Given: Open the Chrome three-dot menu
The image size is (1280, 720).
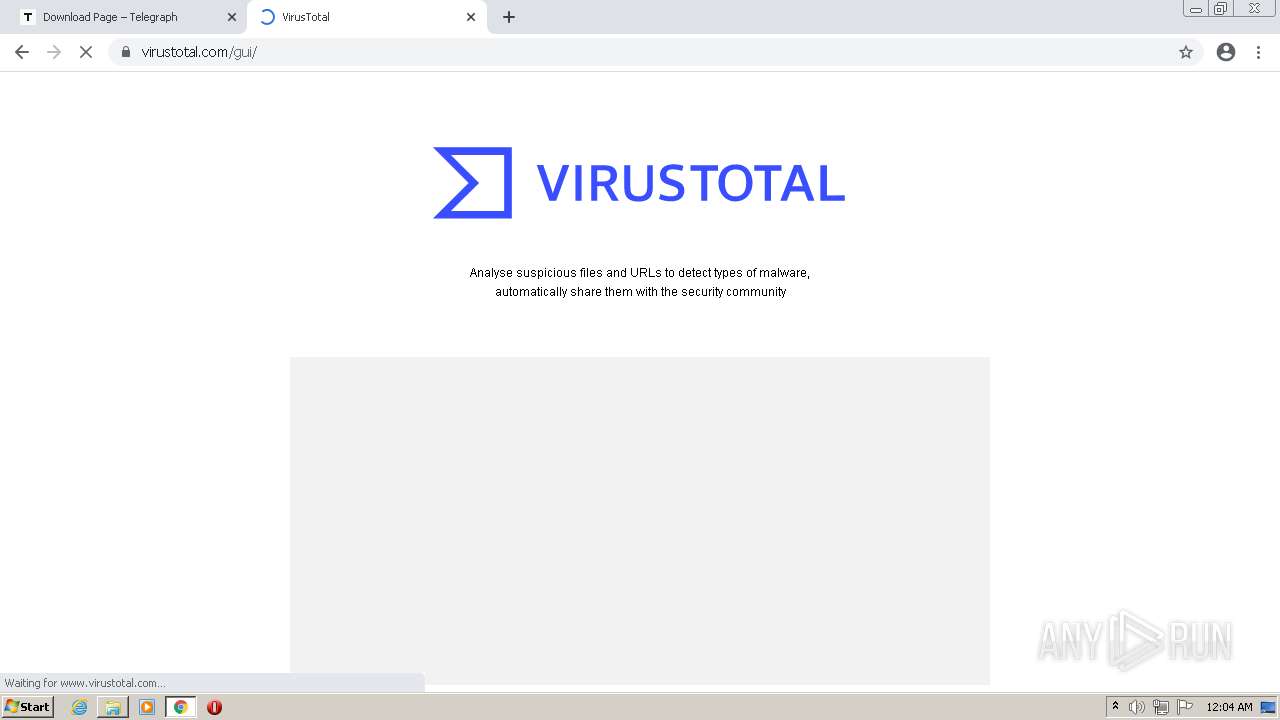Looking at the screenshot, I should 1258,52.
